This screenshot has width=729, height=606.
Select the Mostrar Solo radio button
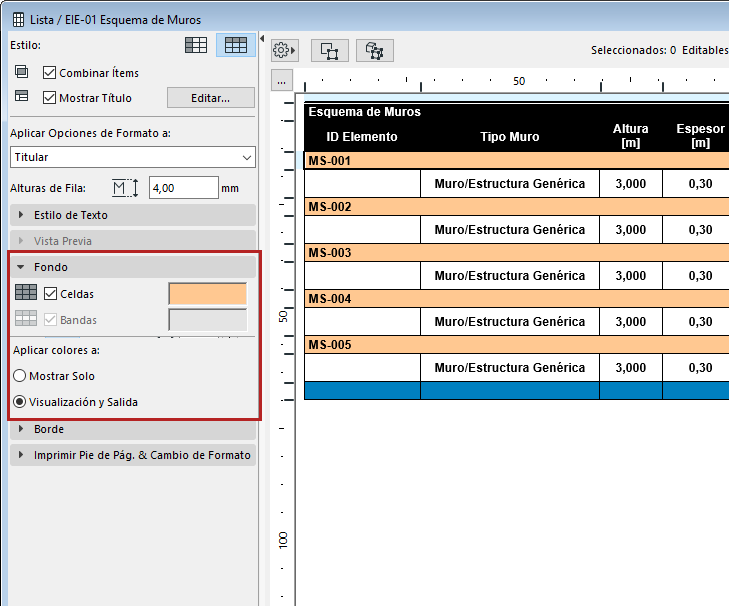(x=20, y=376)
